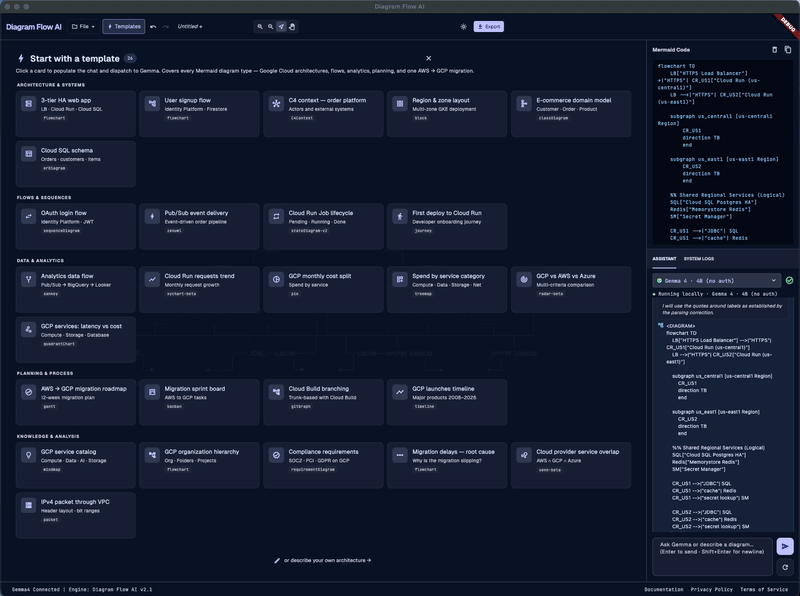Click the OAuth login flow card icon
Screen dimensions: 800x596
click(x=29, y=216)
